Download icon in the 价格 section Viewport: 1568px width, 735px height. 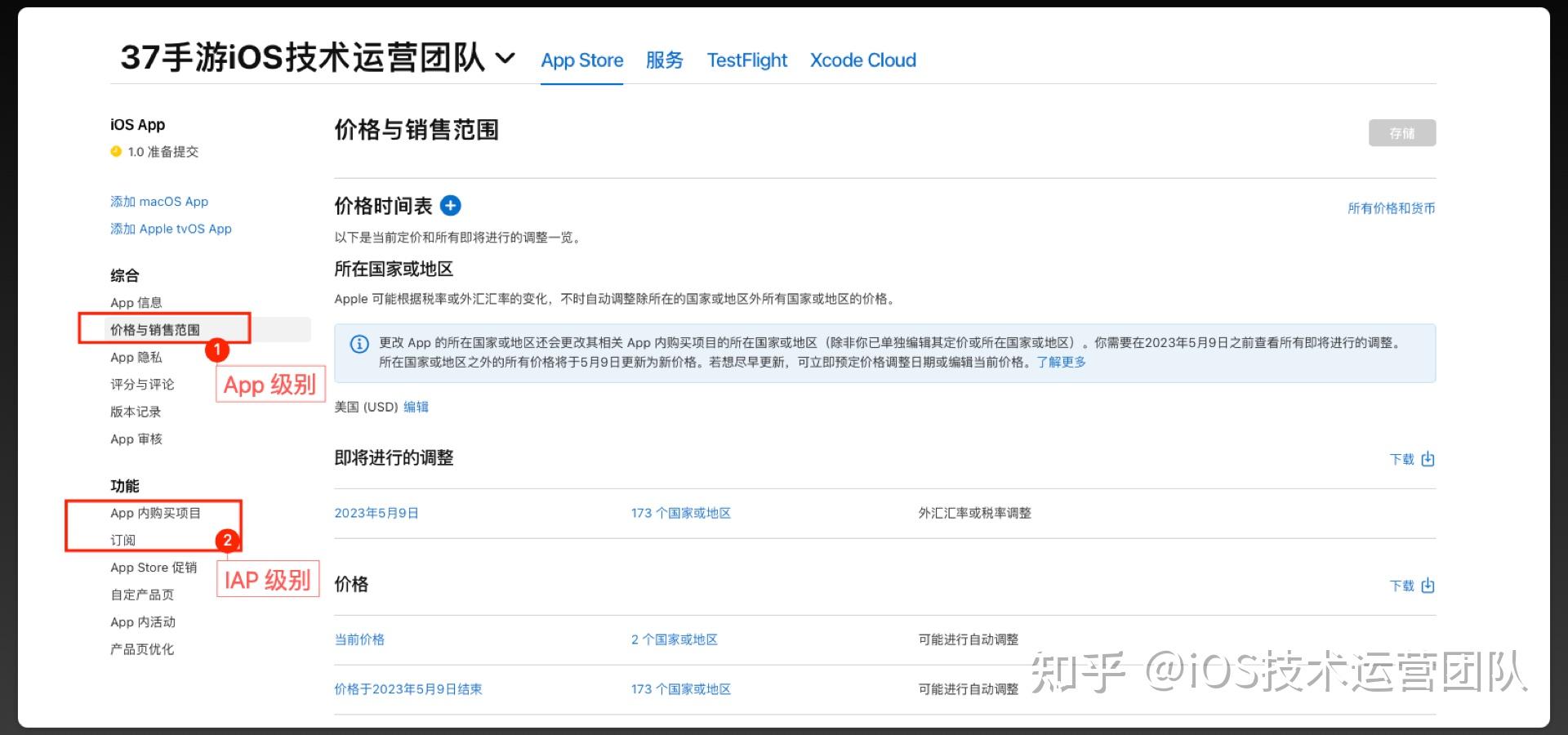[1428, 586]
